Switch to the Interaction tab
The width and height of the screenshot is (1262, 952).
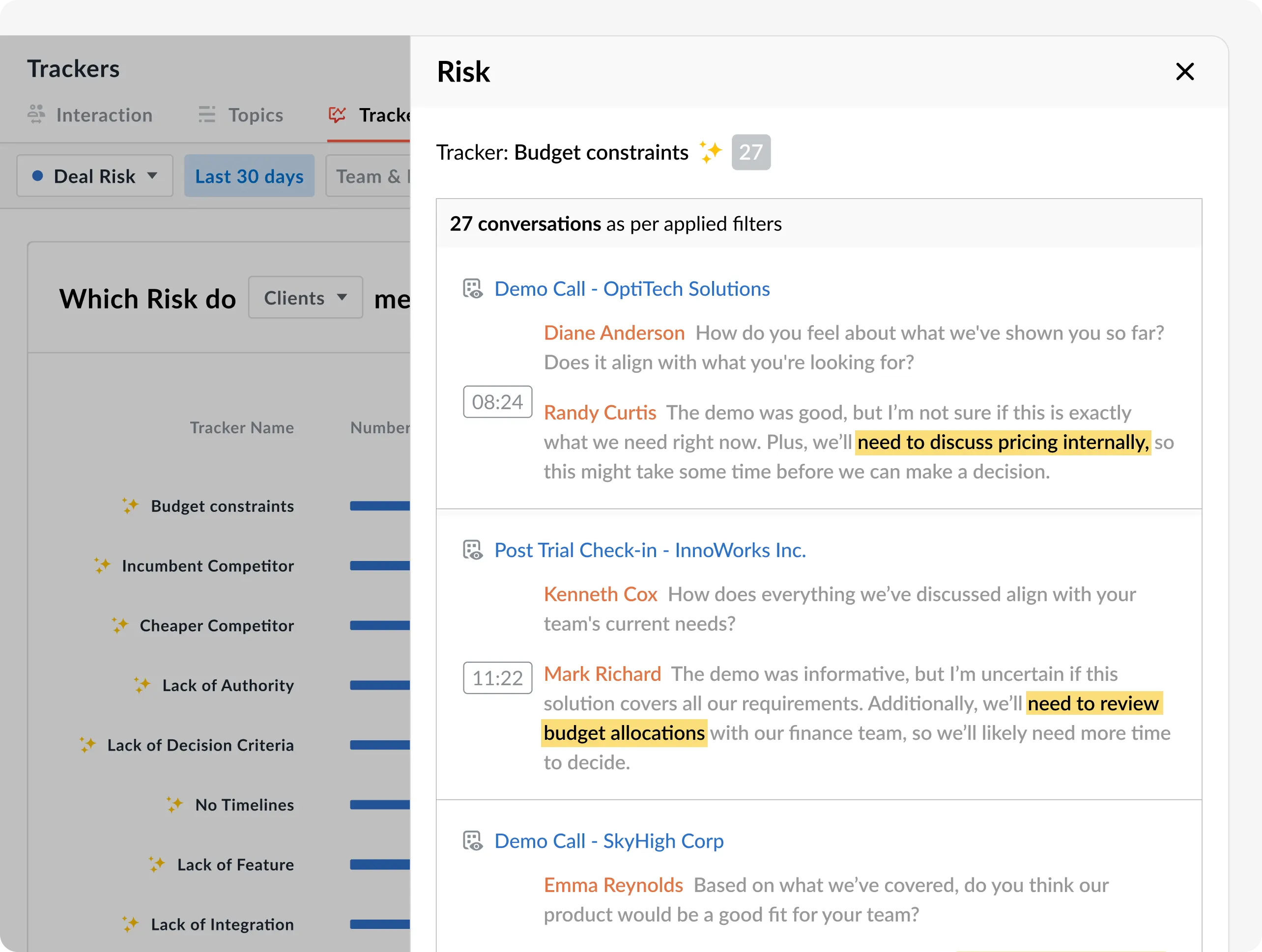pyautogui.click(x=104, y=115)
